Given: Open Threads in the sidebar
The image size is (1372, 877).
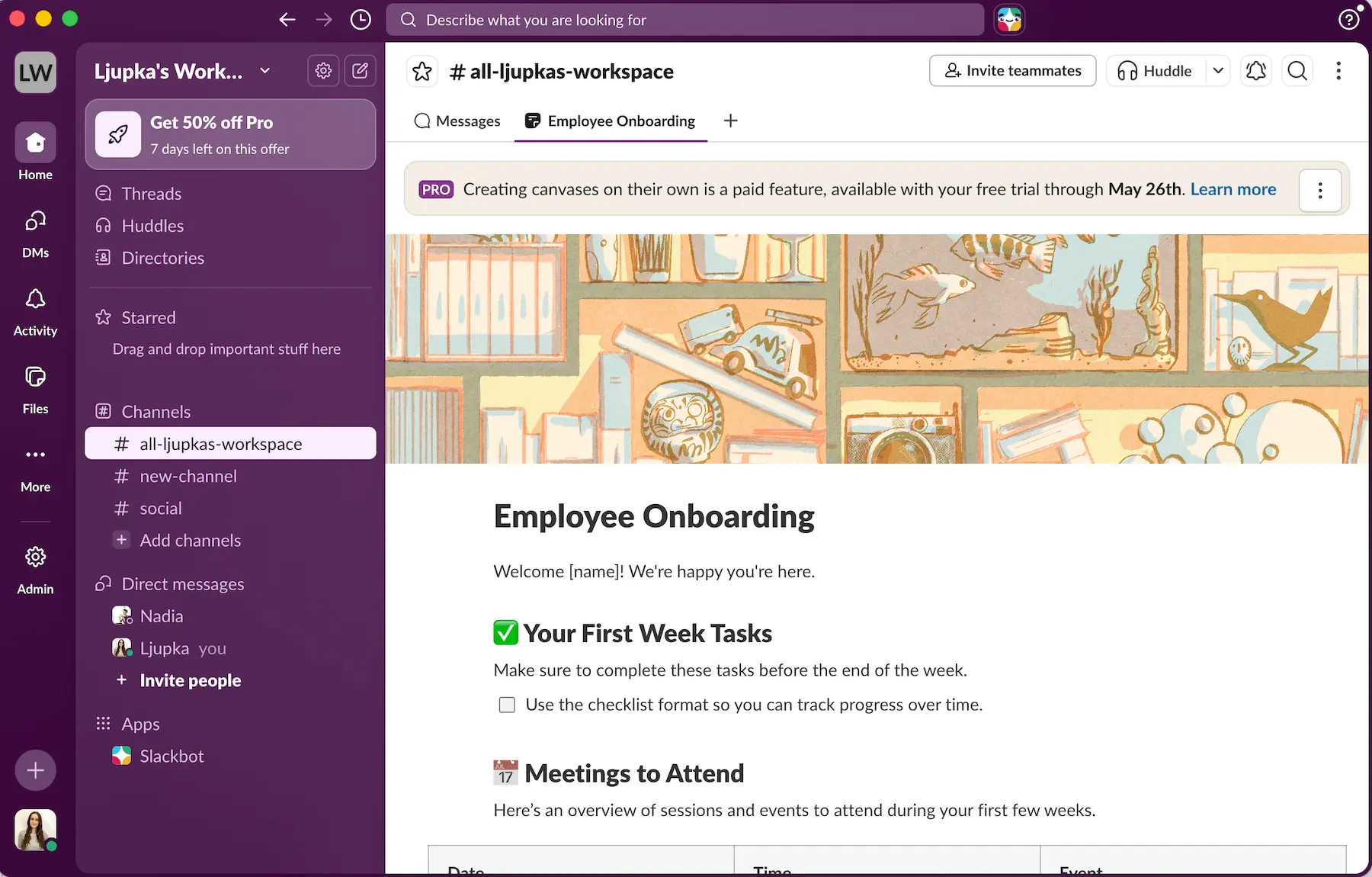Looking at the screenshot, I should (152, 194).
